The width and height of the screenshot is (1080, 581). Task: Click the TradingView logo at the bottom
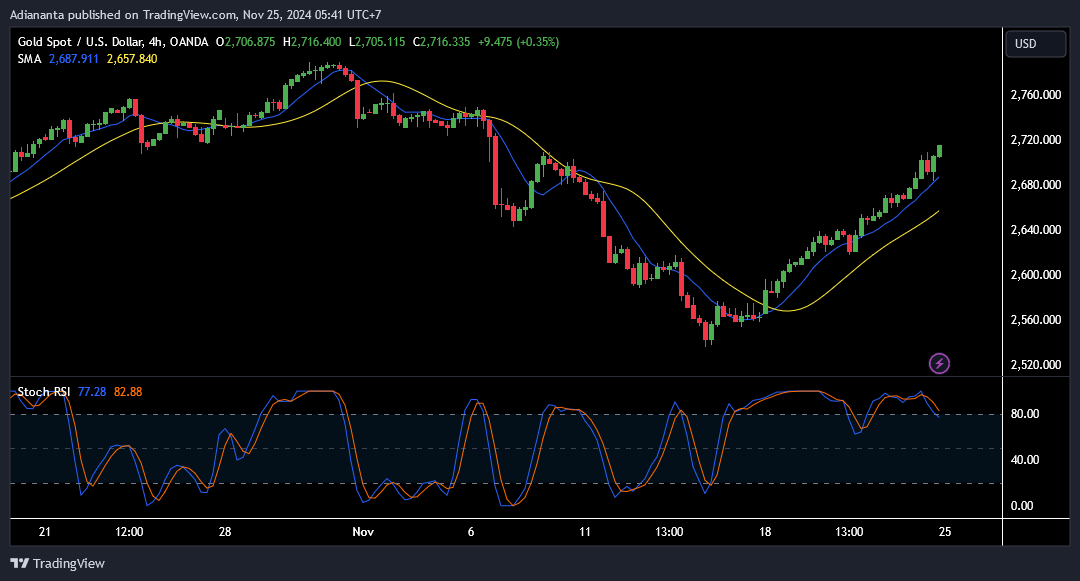[x=58, y=563]
